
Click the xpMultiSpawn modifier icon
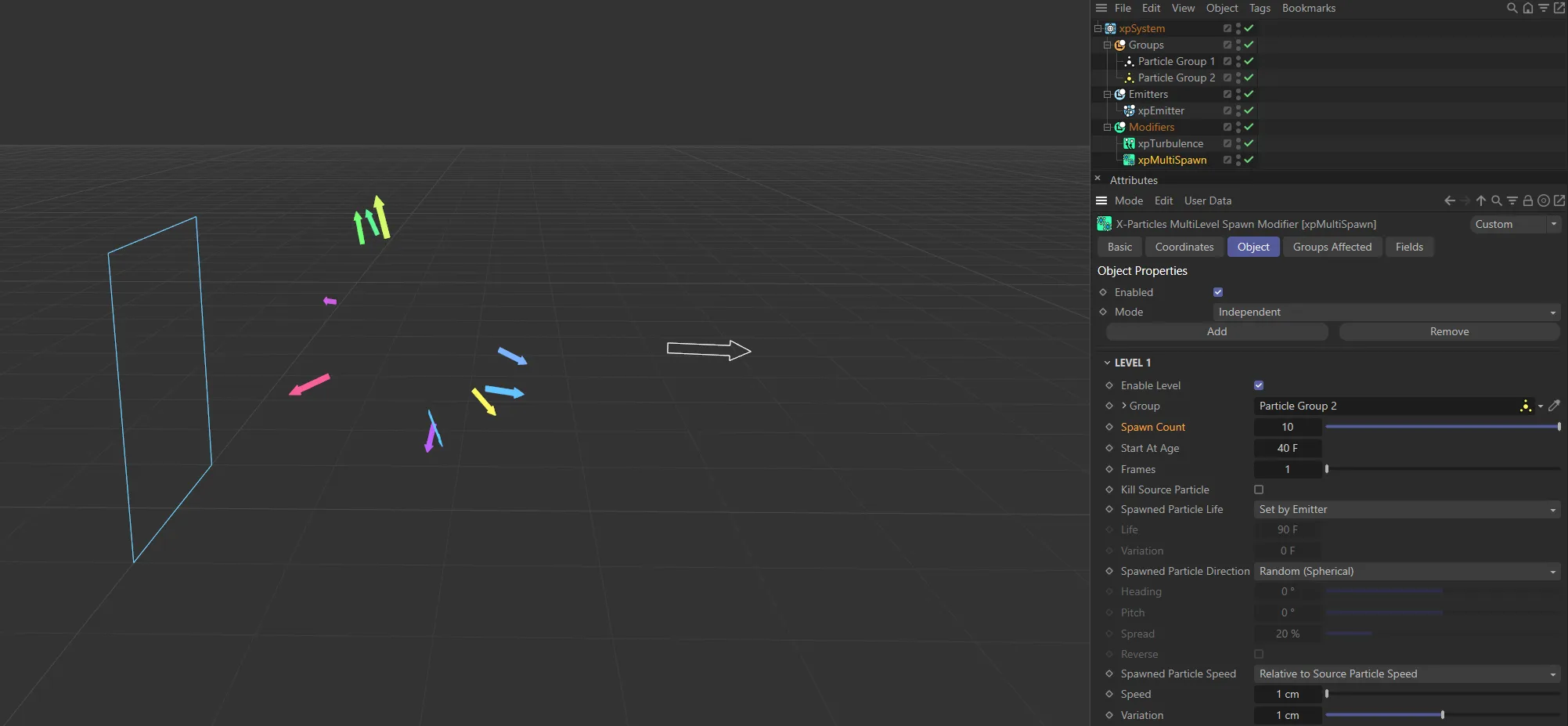point(1129,160)
